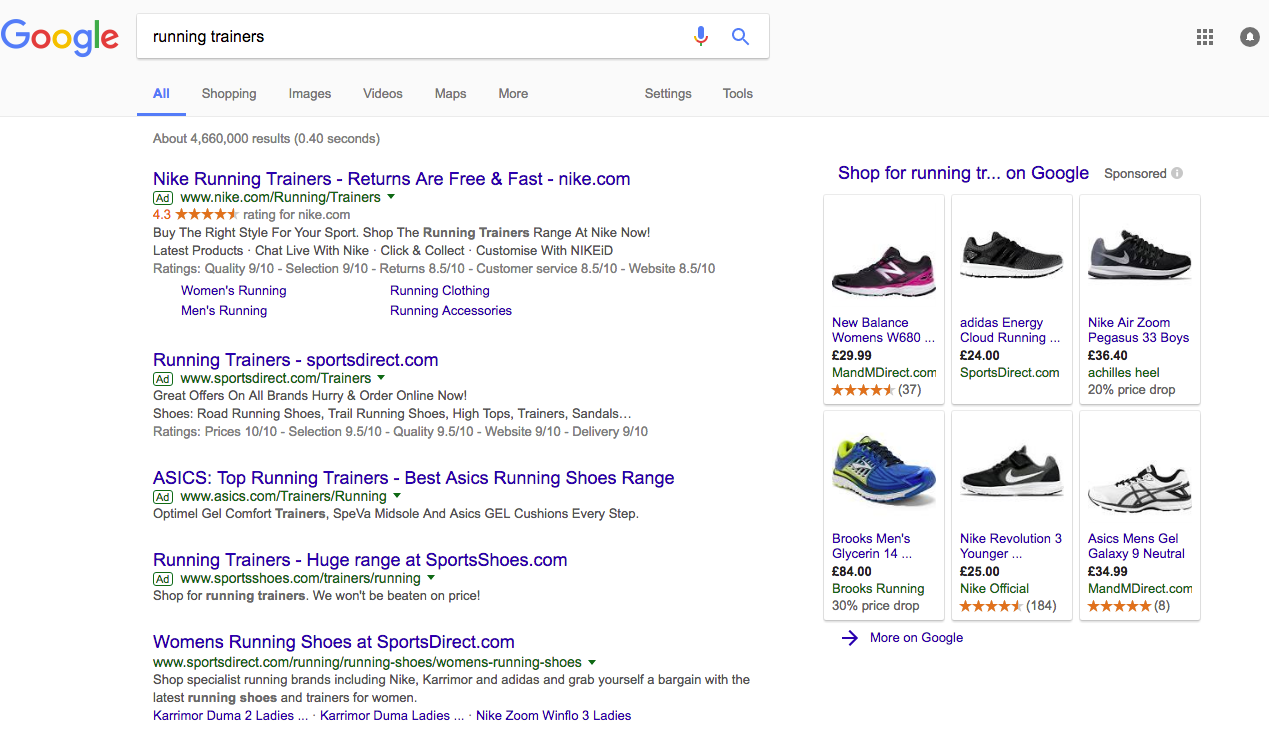Open the More search options menu

pyautogui.click(x=513, y=93)
